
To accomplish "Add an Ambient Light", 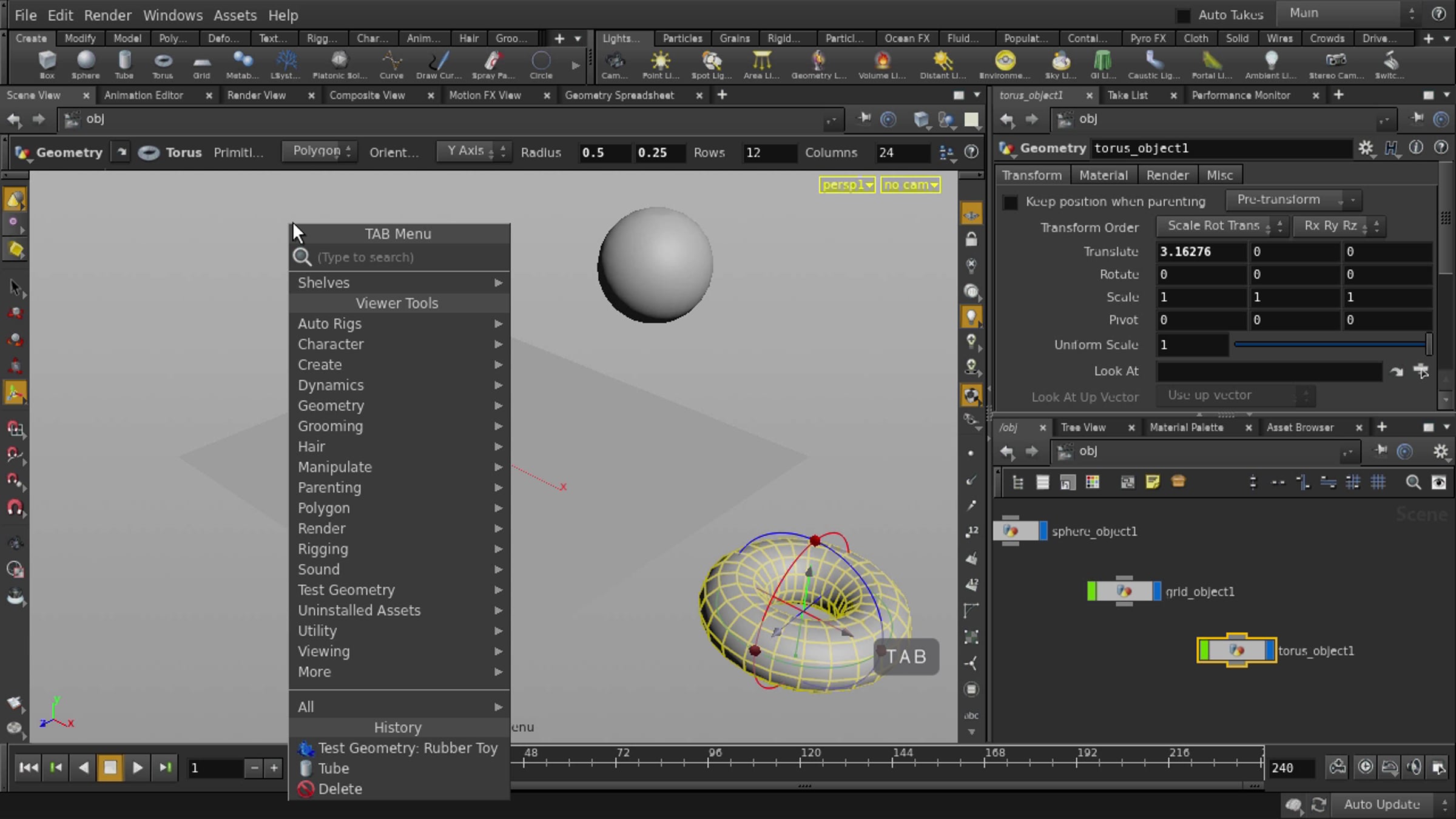I will 1270,65.
